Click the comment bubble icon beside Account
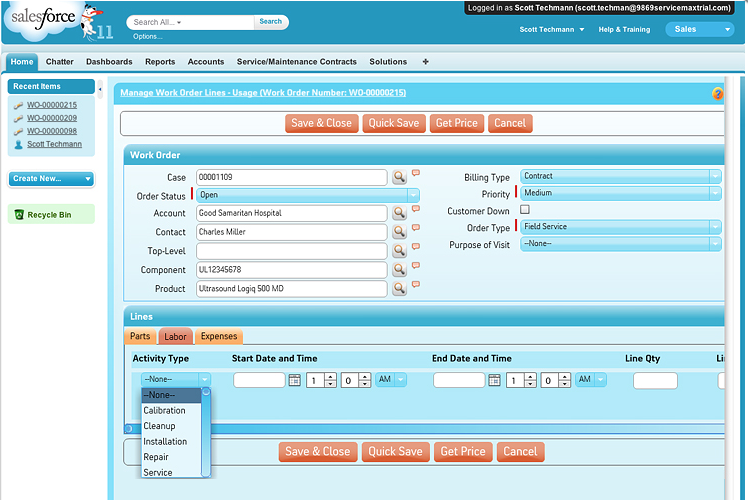This screenshot has width=748, height=500. (x=416, y=209)
